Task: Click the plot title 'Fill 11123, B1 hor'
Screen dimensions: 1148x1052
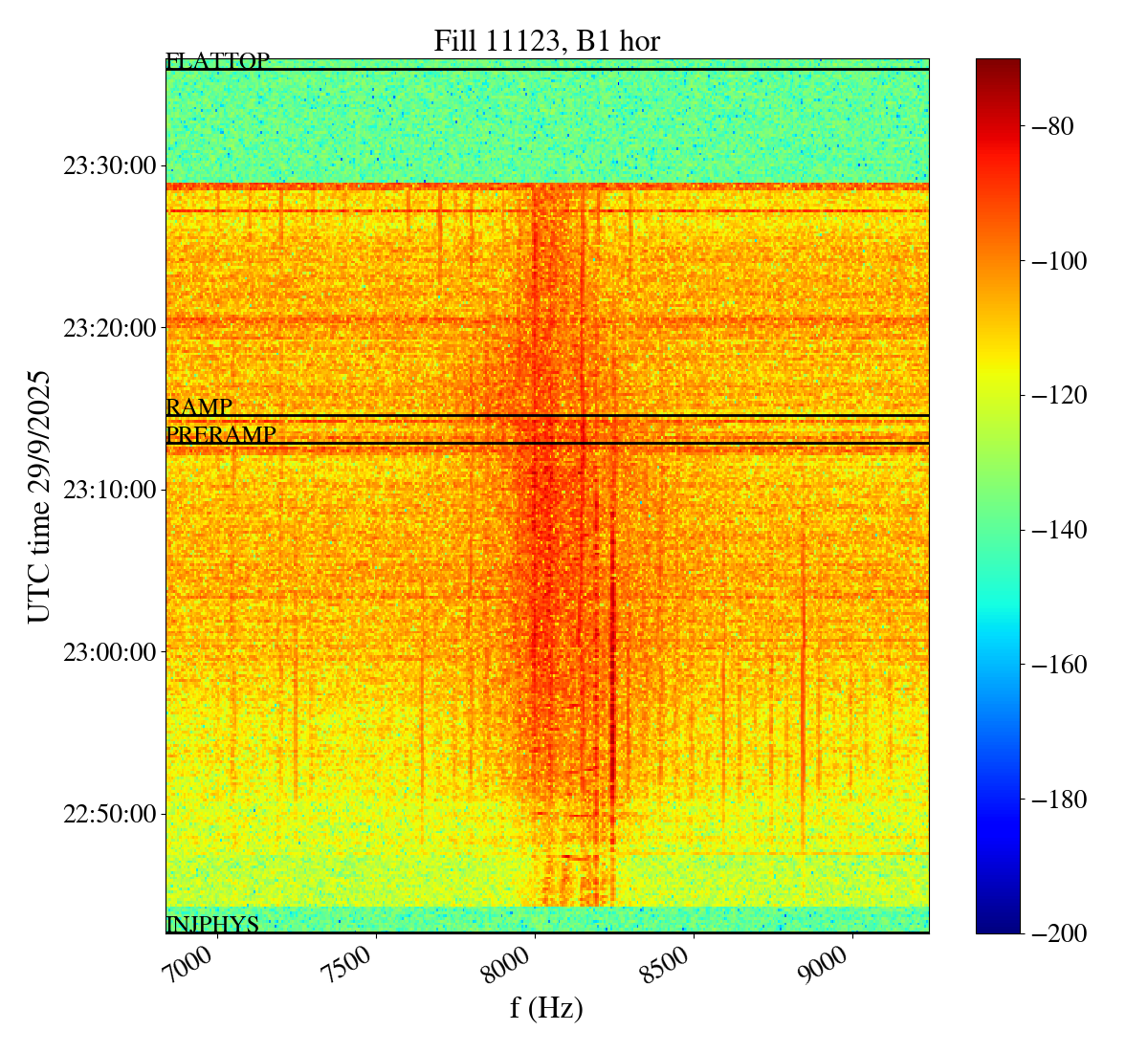Action: click(546, 41)
